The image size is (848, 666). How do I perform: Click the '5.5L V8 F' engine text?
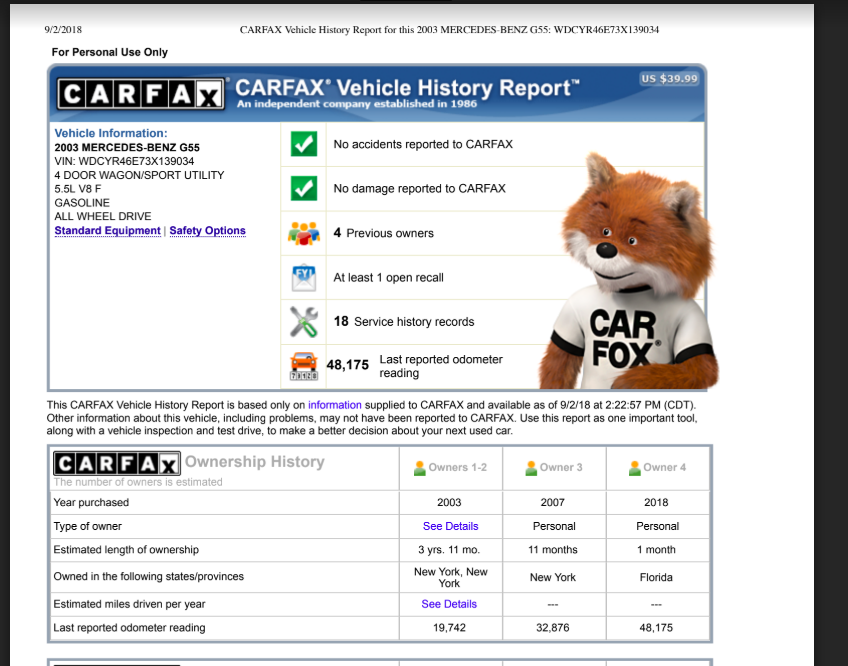coord(77,189)
